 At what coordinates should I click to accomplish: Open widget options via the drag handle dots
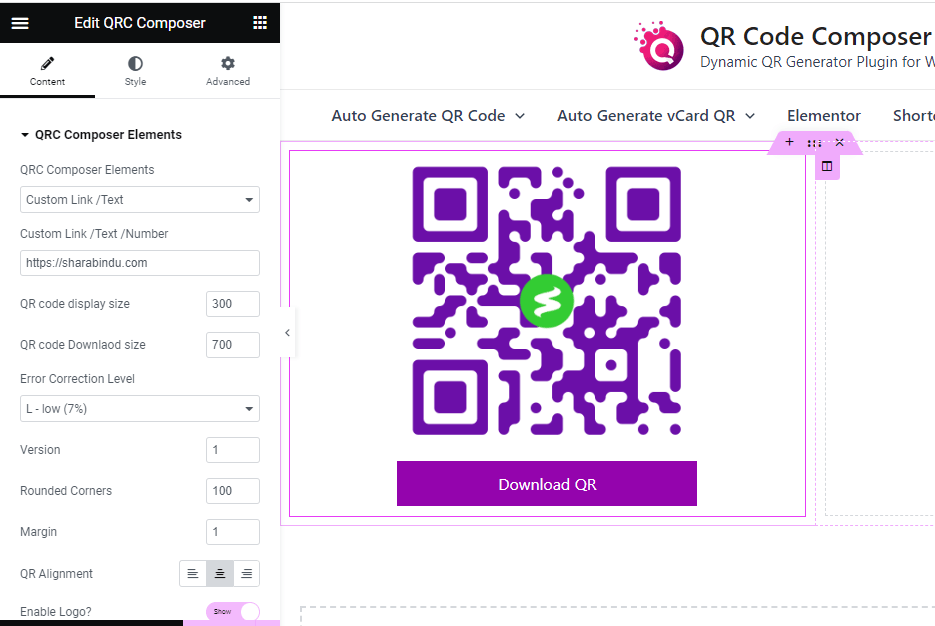click(x=813, y=142)
